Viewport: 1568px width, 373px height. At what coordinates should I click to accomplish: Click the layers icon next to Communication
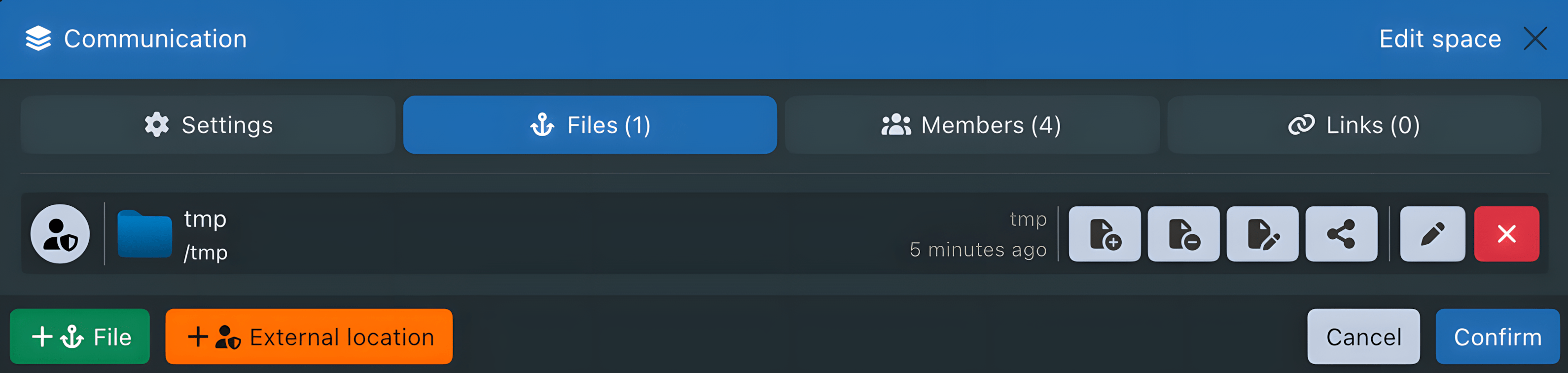tap(38, 38)
